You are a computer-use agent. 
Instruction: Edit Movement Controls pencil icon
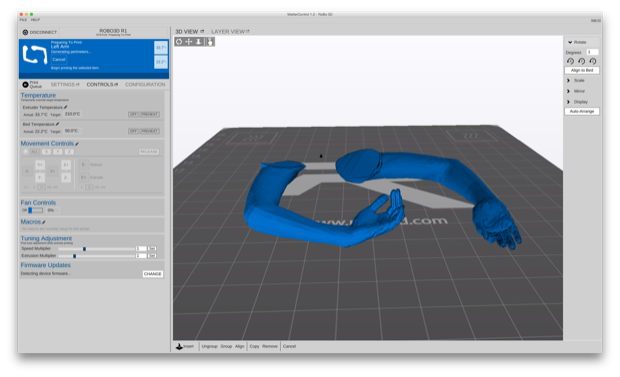click(77, 144)
